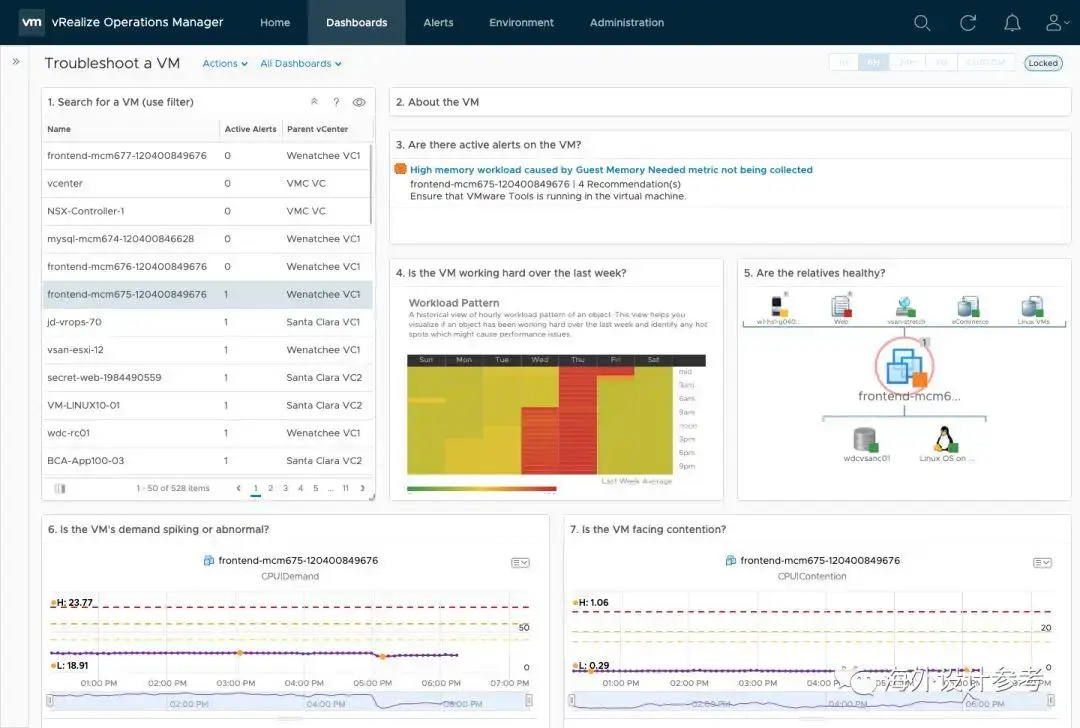1080x728 pixels.
Task: Click left range handle of CPU|Demand timeline
Action: tap(50, 700)
